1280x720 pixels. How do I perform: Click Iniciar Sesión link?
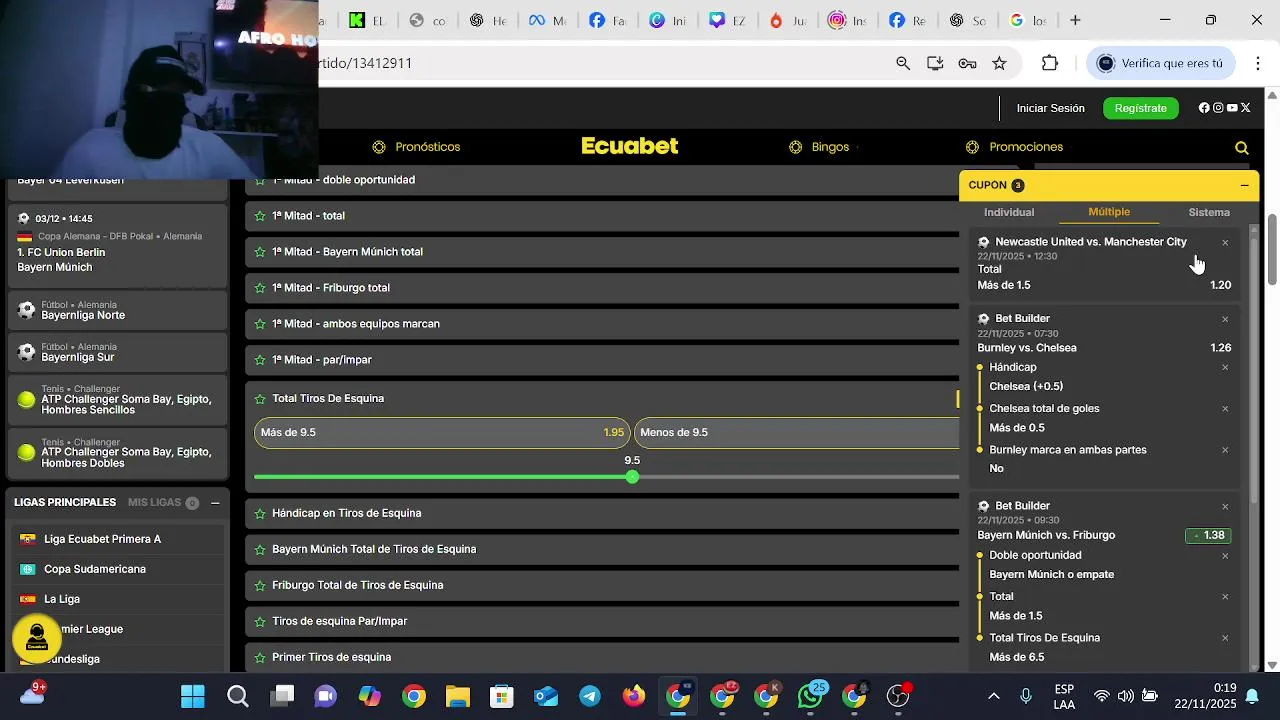pyautogui.click(x=1050, y=108)
